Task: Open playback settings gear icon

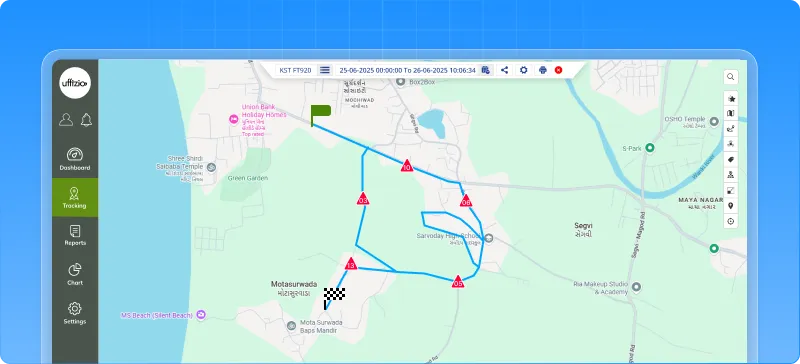Action: coord(523,70)
